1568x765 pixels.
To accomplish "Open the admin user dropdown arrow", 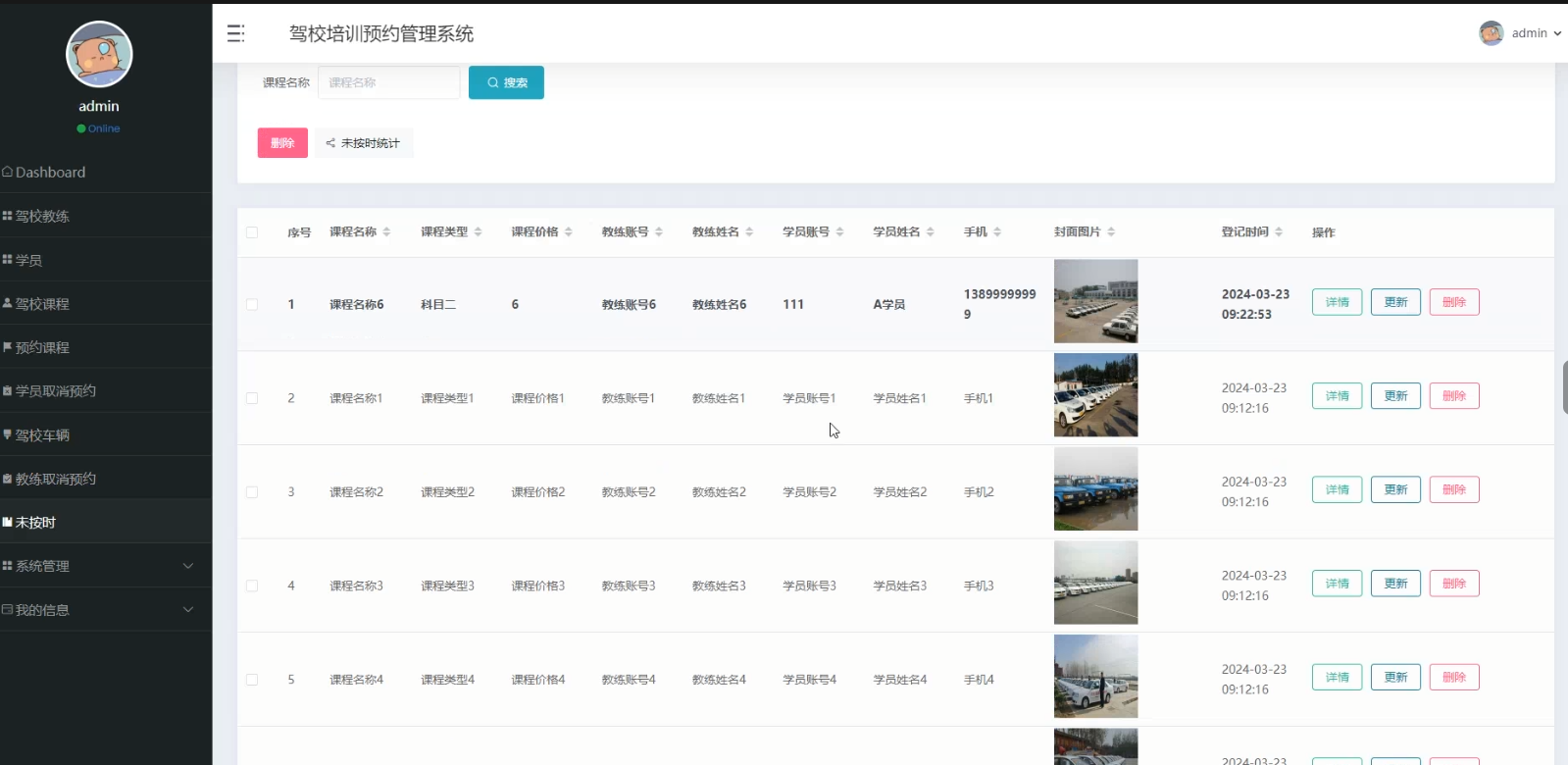I will [1557, 33].
